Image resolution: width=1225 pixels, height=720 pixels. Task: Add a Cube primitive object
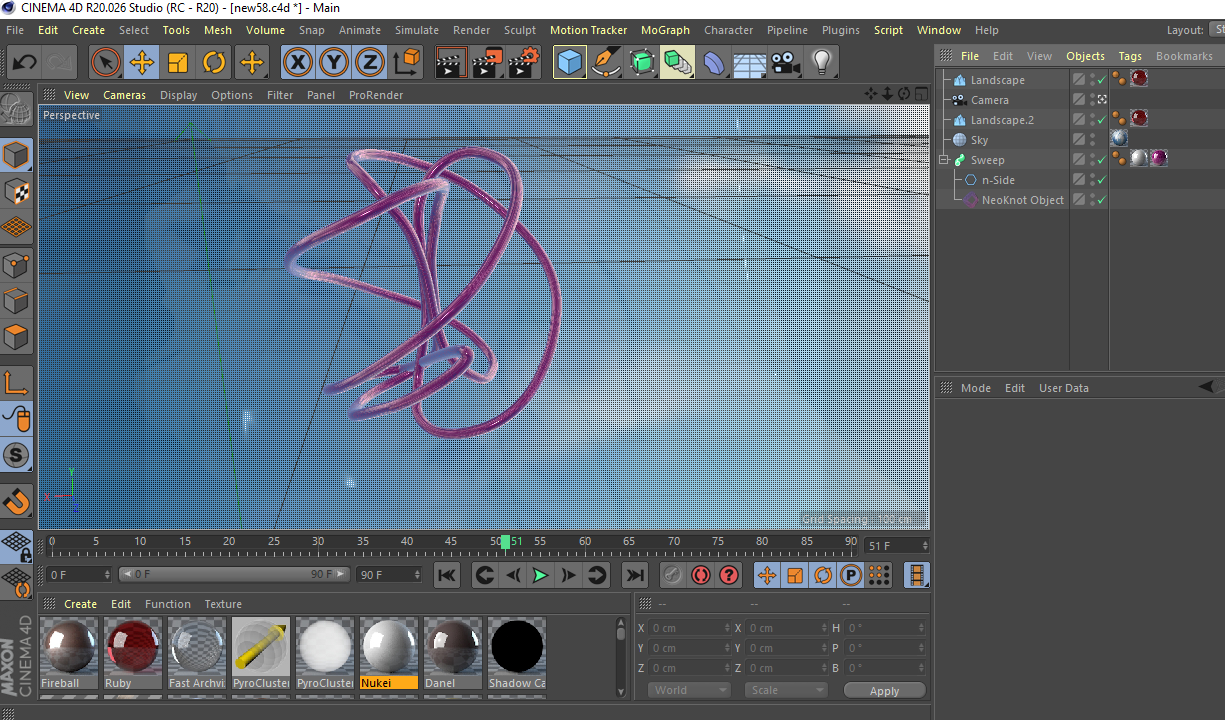[570, 63]
